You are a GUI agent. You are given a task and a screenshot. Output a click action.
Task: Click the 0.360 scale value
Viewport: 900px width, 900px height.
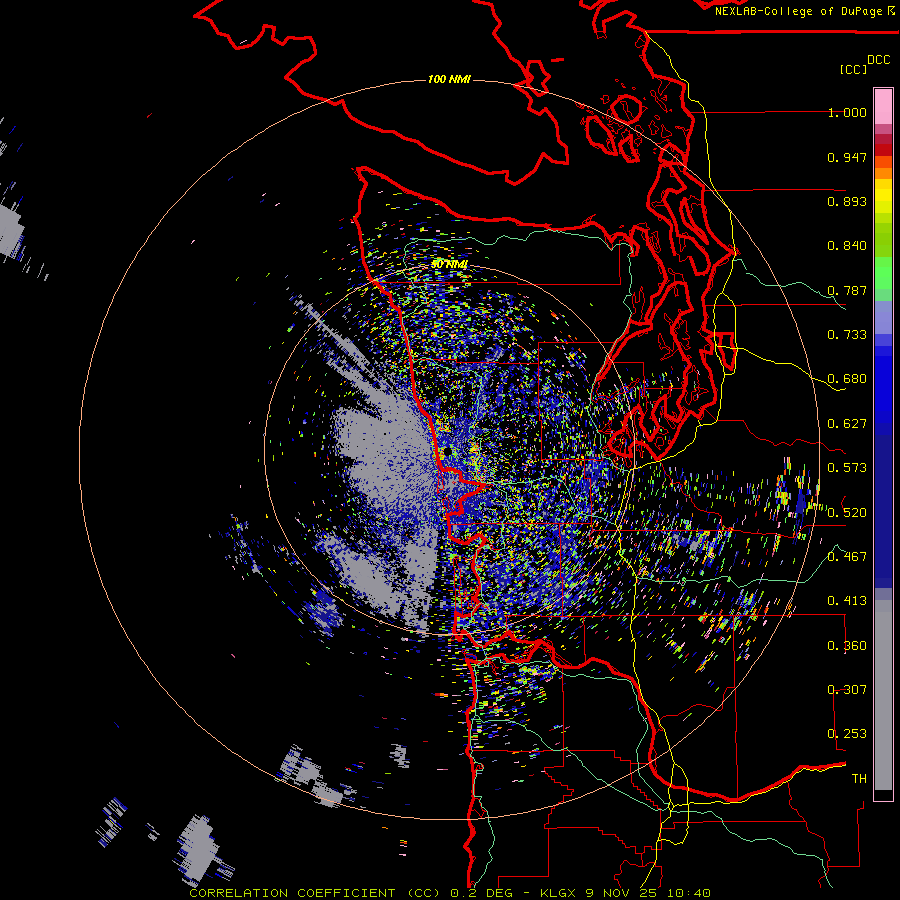point(847,645)
